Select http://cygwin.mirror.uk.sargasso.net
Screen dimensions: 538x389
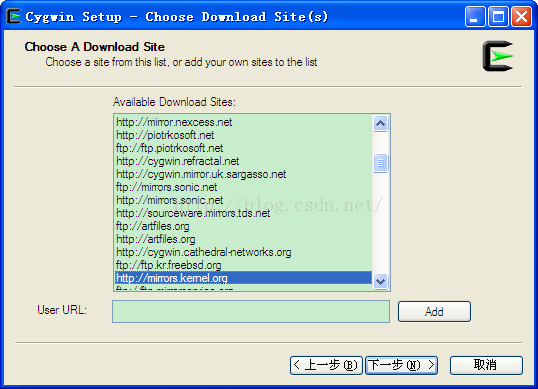tap(244, 174)
